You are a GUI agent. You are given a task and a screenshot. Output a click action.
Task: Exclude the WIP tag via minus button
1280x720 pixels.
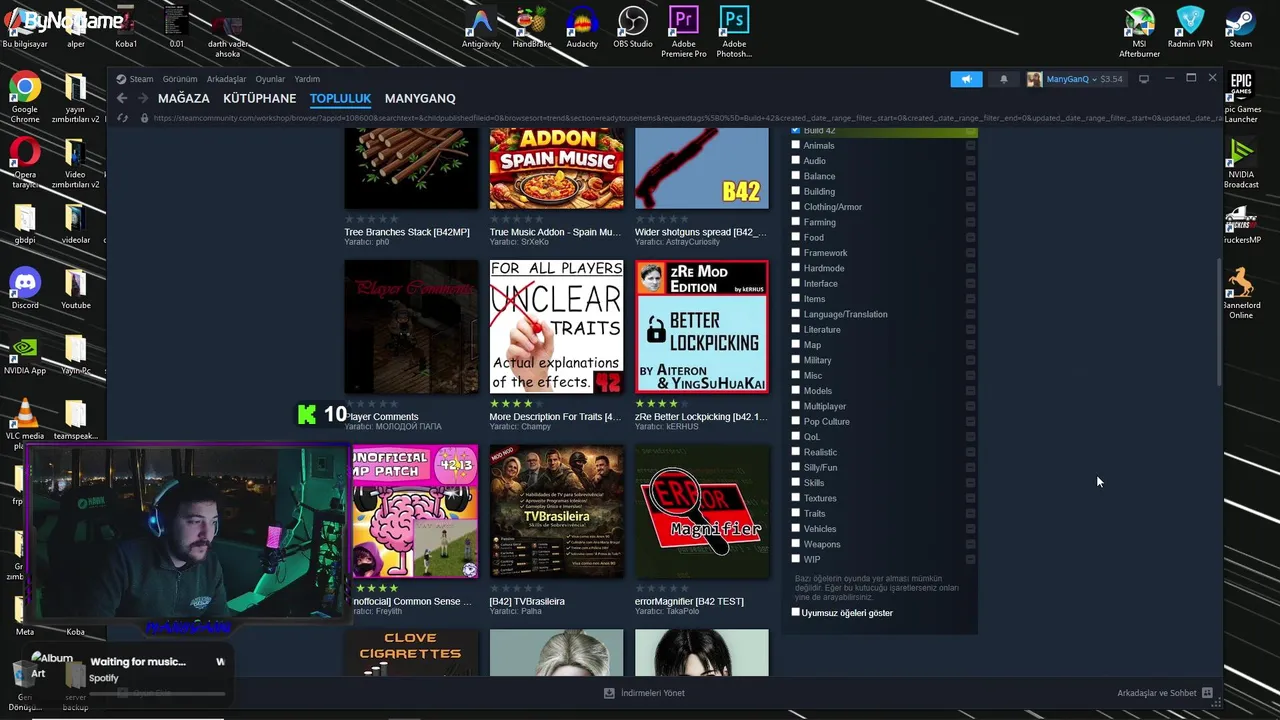(970, 559)
